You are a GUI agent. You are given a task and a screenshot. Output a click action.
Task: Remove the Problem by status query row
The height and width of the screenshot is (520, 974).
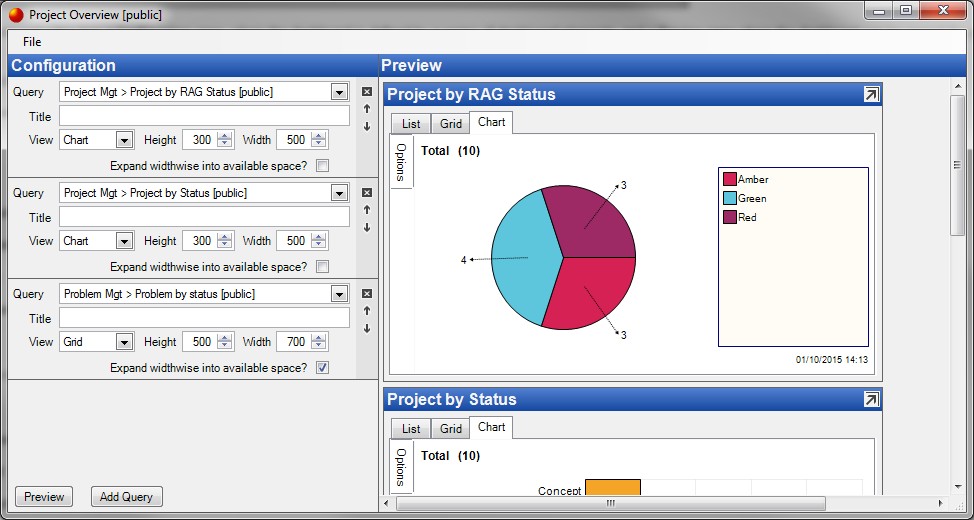point(366,294)
